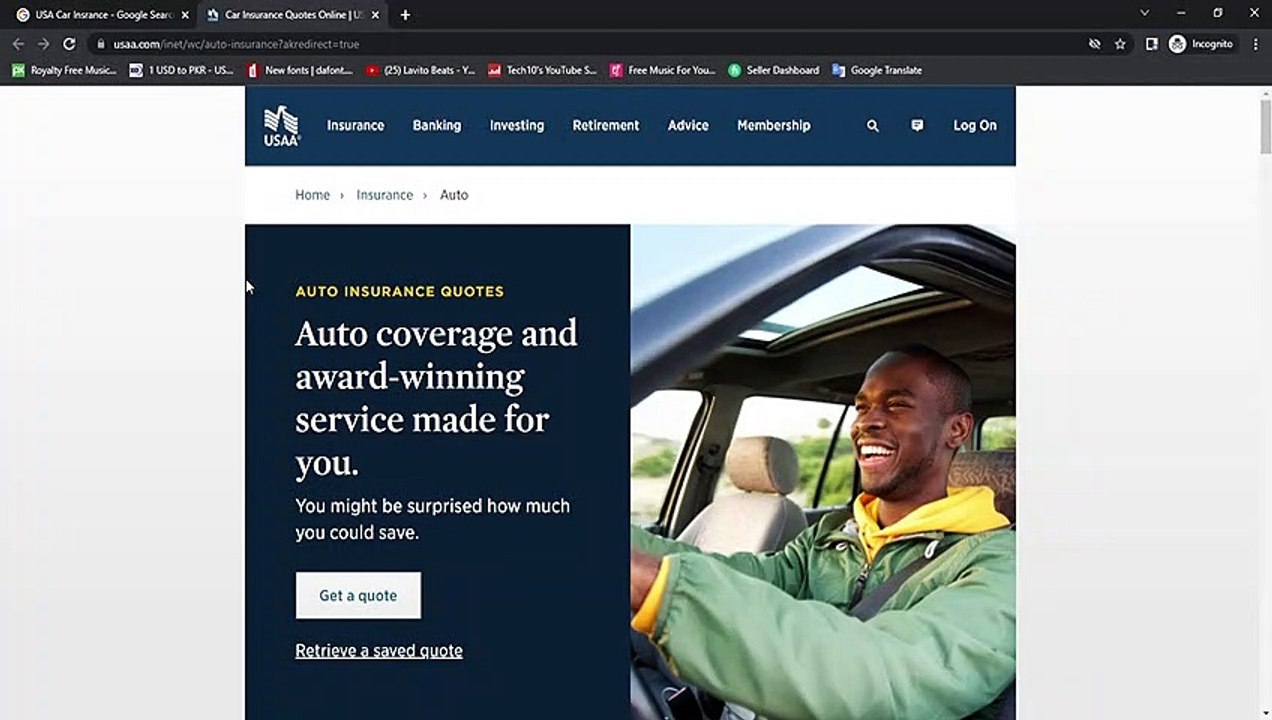Open a new tab with plus icon
The height and width of the screenshot is (720, 1272).
(405, 15)
